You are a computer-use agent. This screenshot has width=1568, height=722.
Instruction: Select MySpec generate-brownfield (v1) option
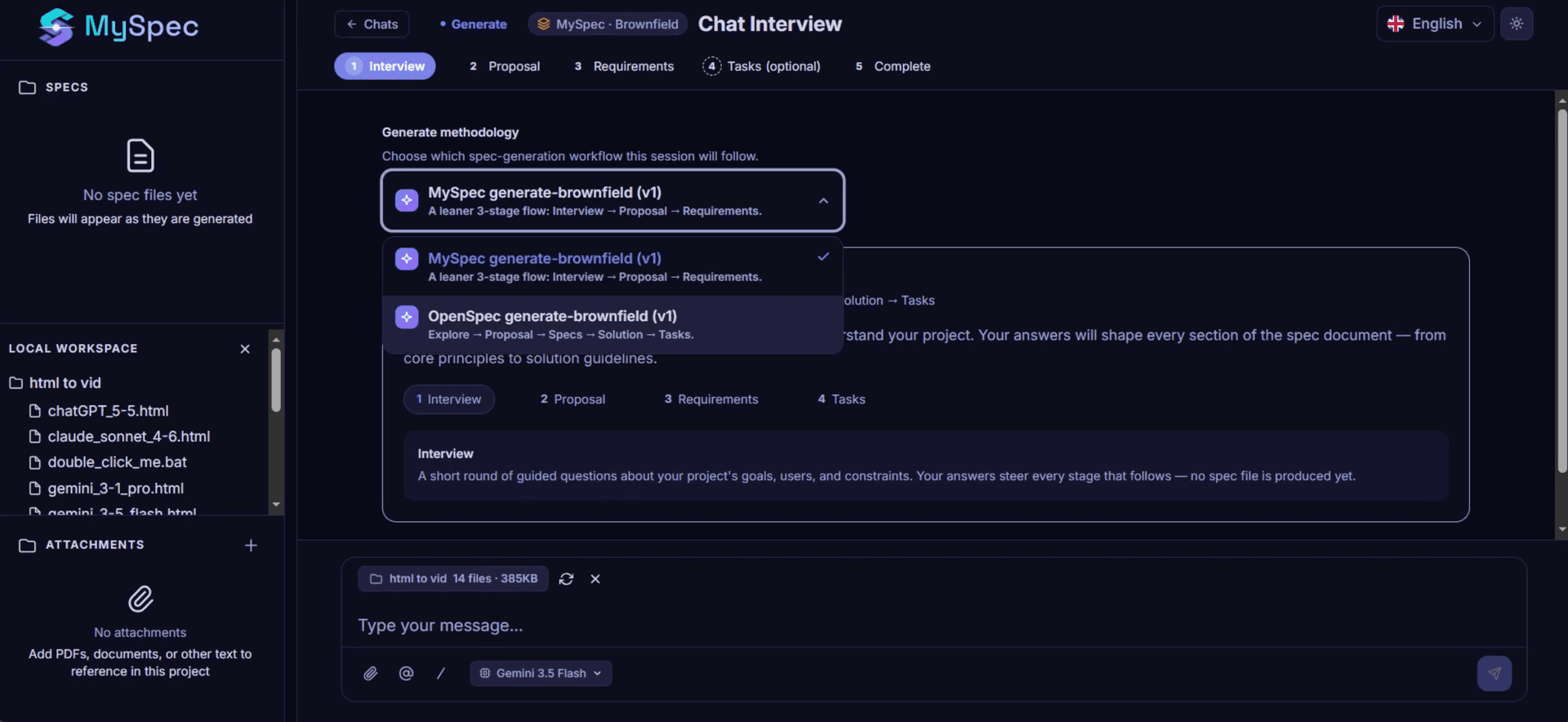[612, 266]
